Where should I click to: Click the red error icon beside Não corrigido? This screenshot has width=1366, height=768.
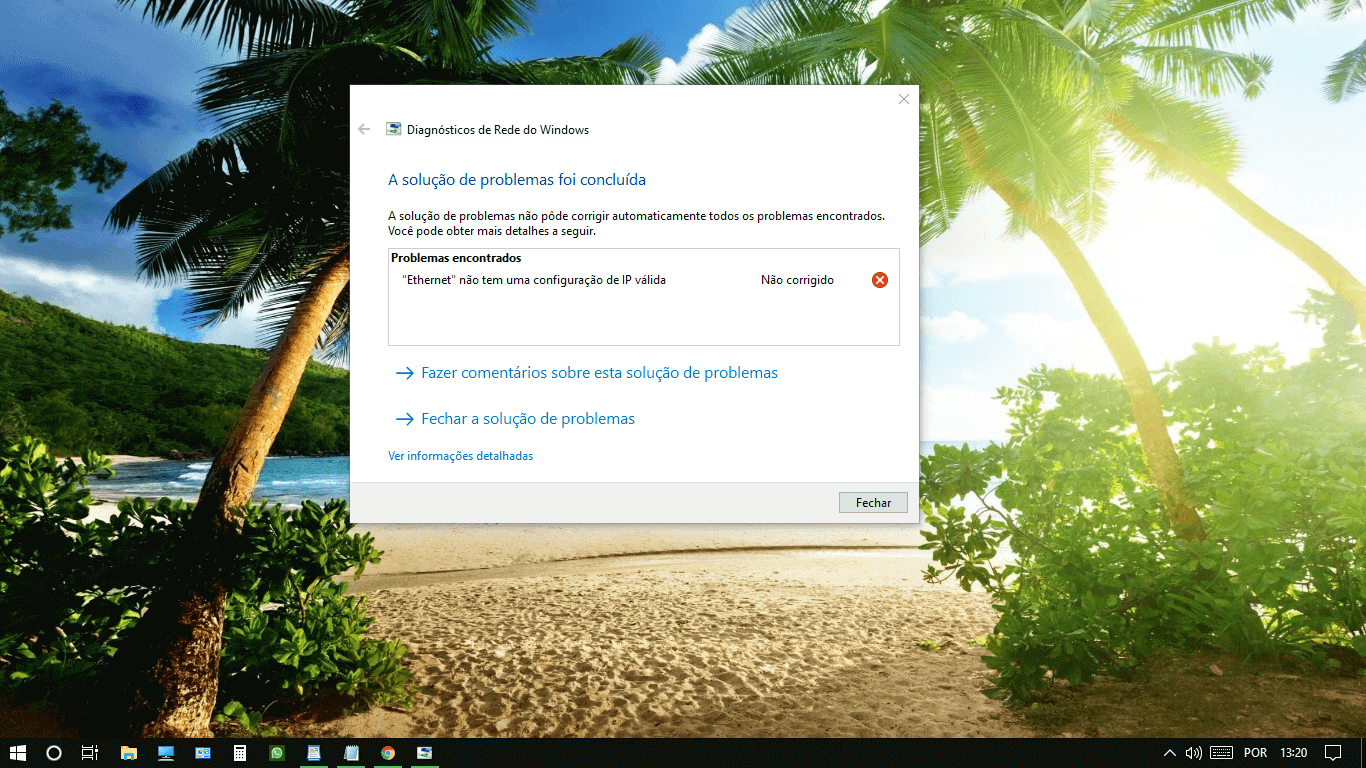point(880,280)
